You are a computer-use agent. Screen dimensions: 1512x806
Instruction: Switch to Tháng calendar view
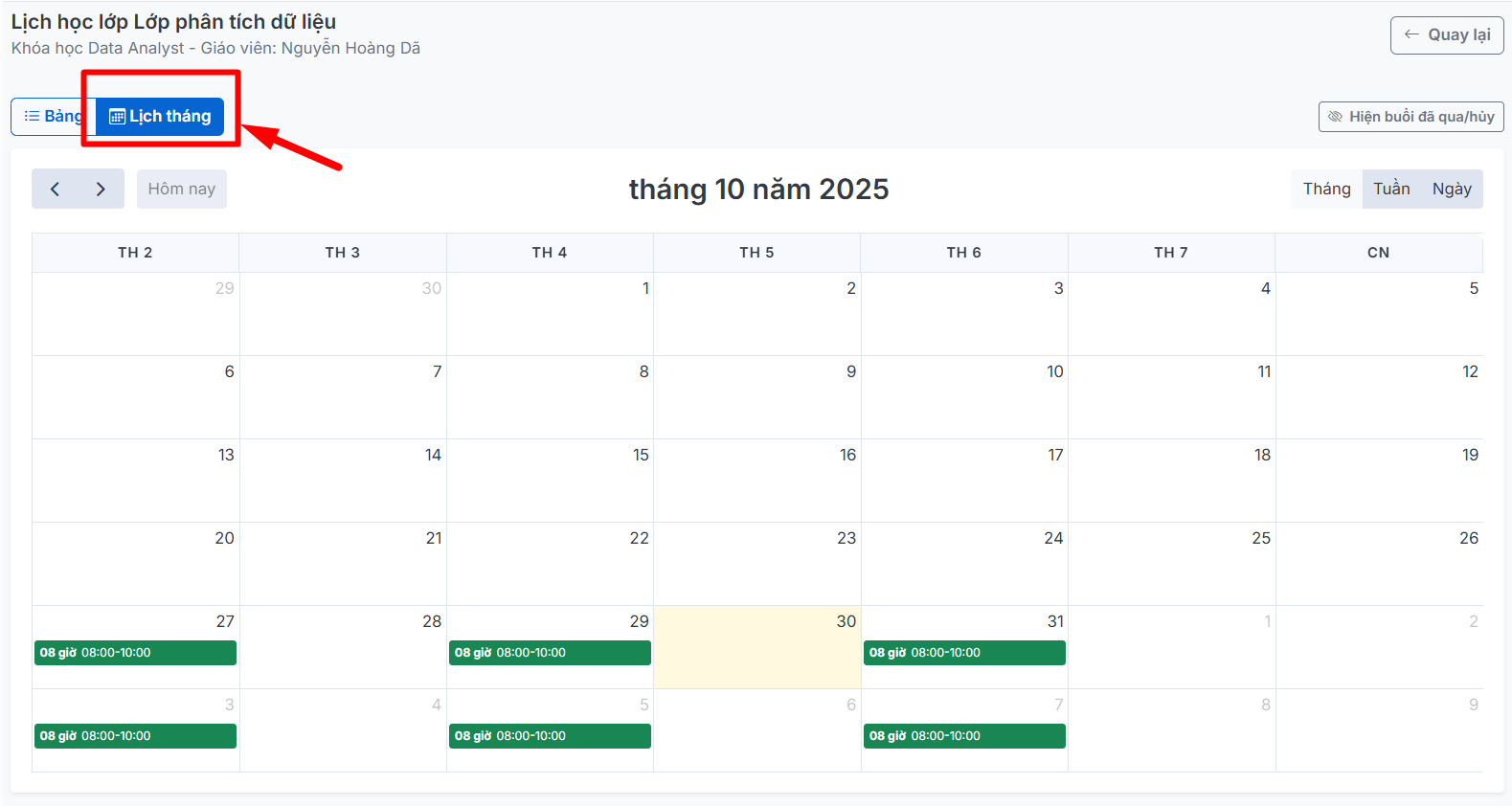tap(1326, 189)
